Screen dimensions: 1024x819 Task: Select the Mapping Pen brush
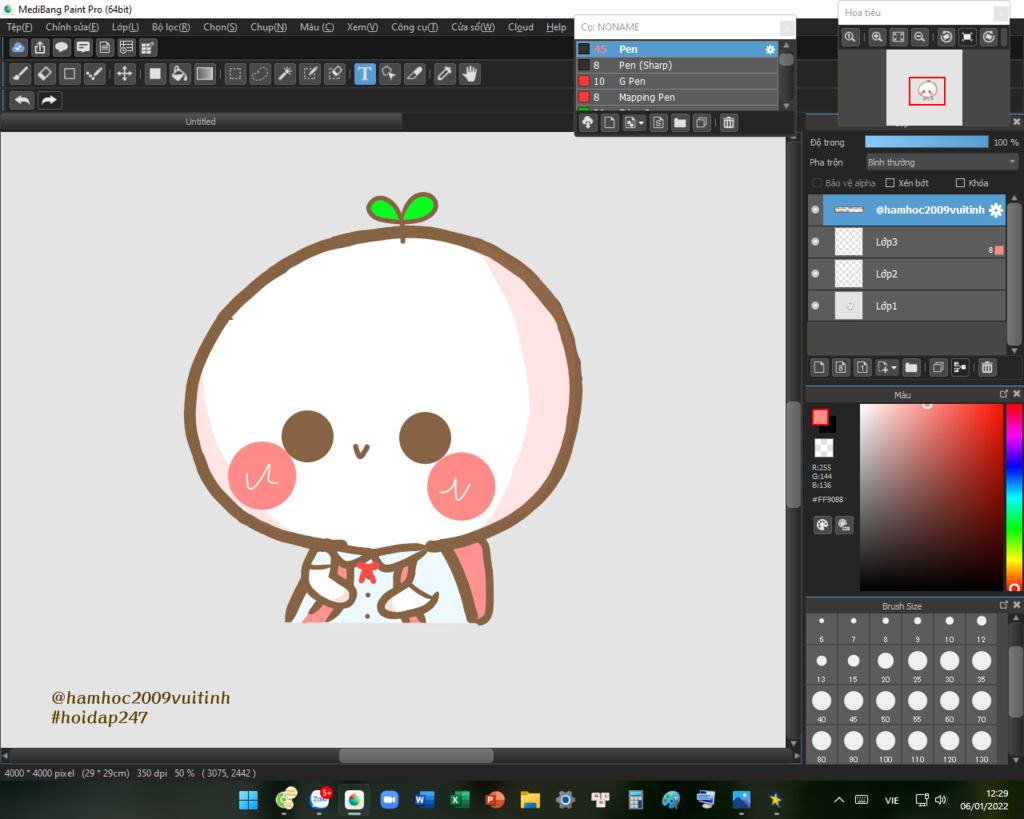click(677, 97)
